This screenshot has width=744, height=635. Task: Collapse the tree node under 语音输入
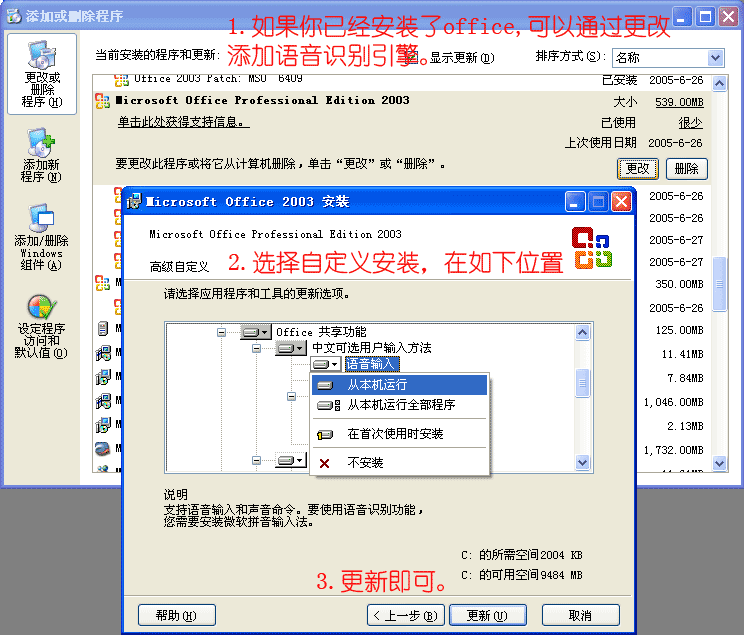point(291,396)
